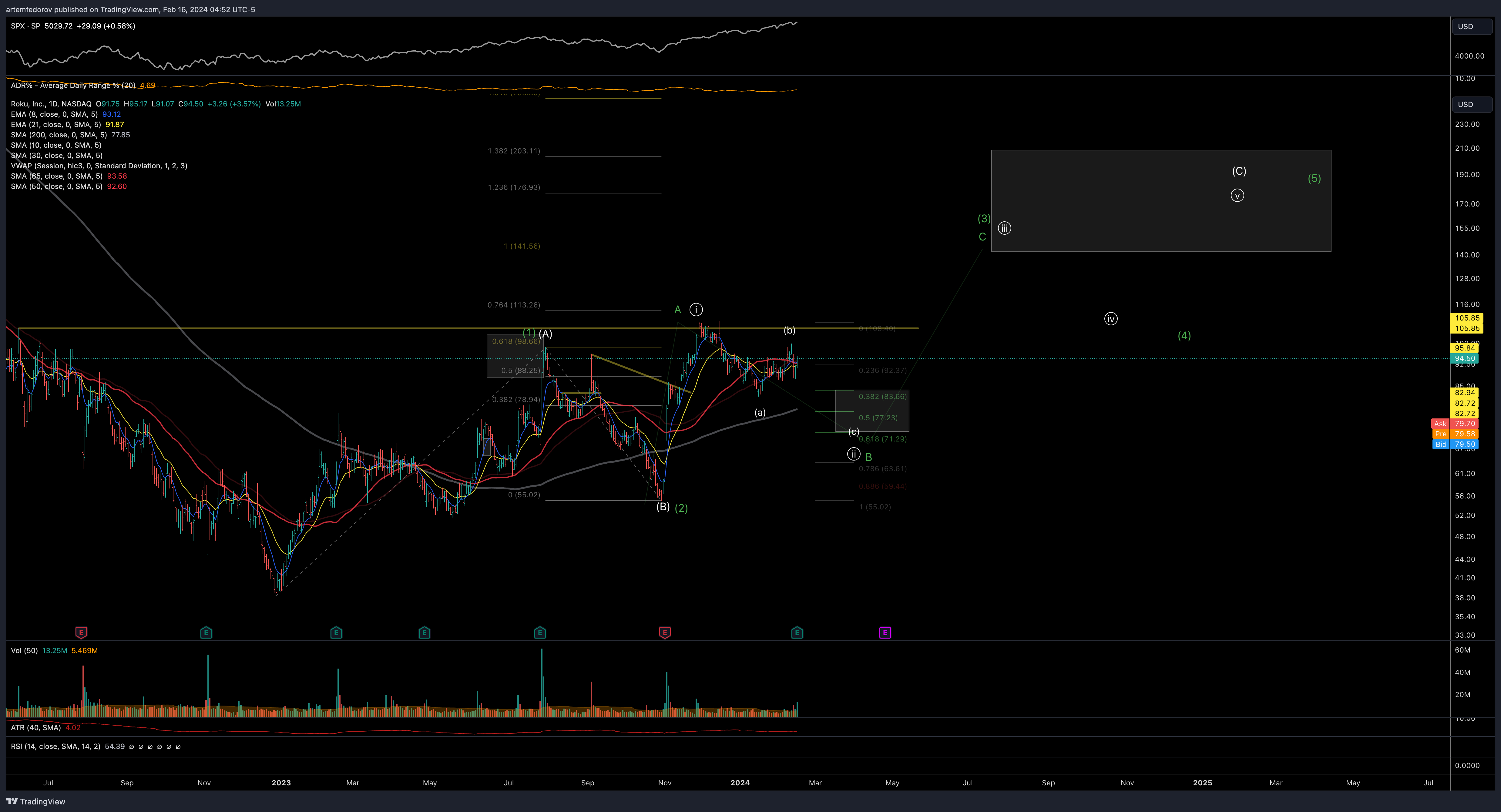The width and height of the screenshot is (1501, 812).
Task: Click the white (a) wave label
Action: (x=760, y=412)
